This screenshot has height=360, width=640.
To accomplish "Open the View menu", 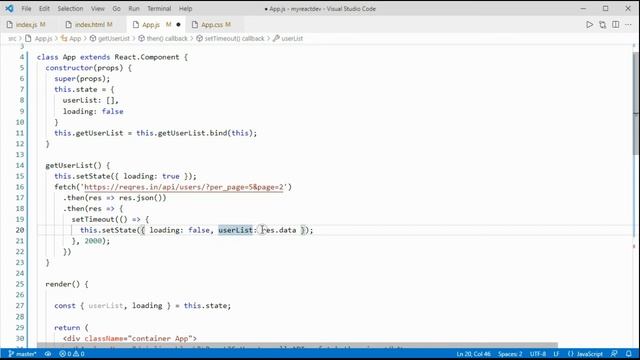I will (98, 9).
